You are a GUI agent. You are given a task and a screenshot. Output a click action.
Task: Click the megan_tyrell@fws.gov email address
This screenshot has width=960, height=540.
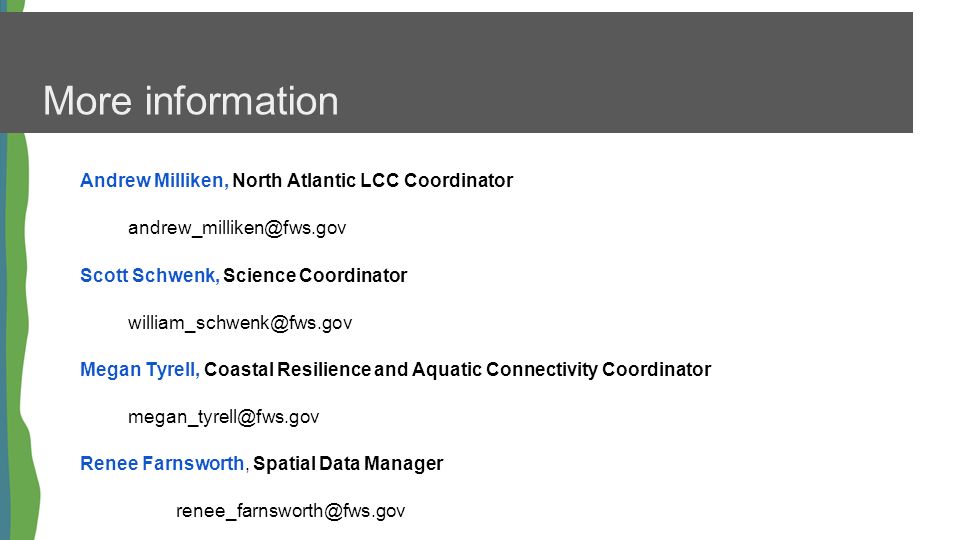point(223,417)
